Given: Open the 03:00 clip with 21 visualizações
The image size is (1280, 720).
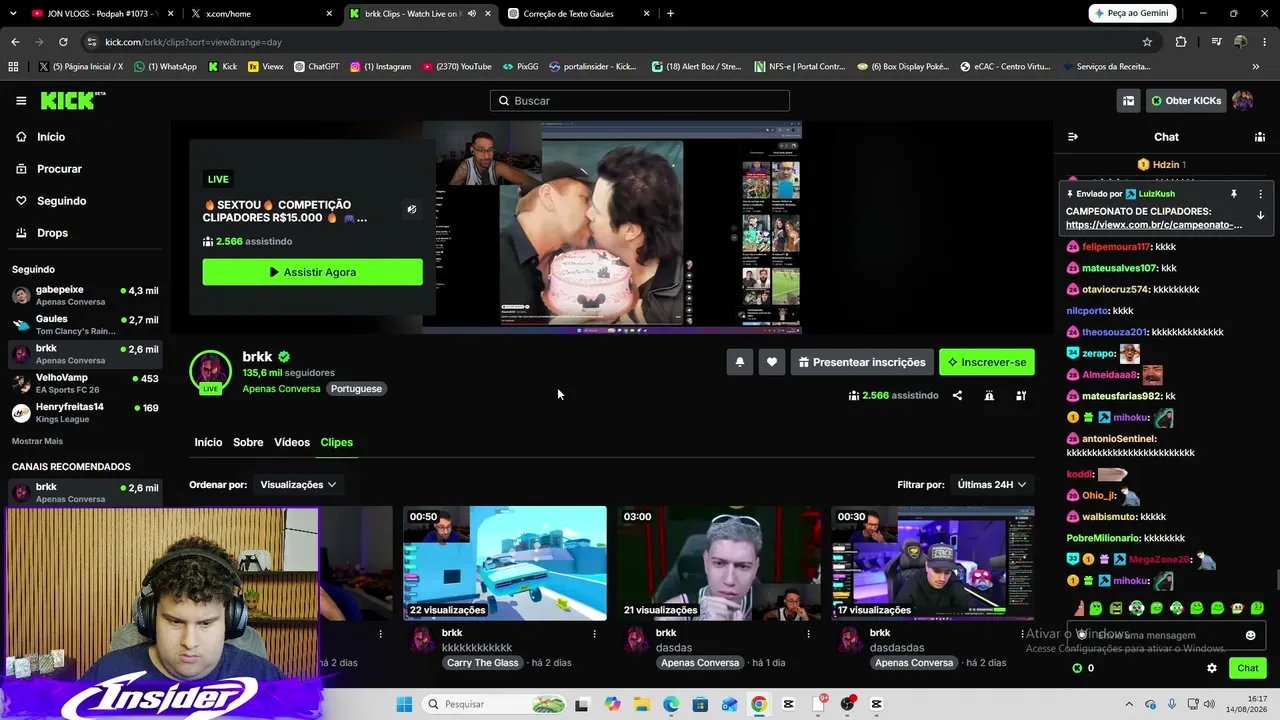Looking at the screenshot, I should point(719,563).
